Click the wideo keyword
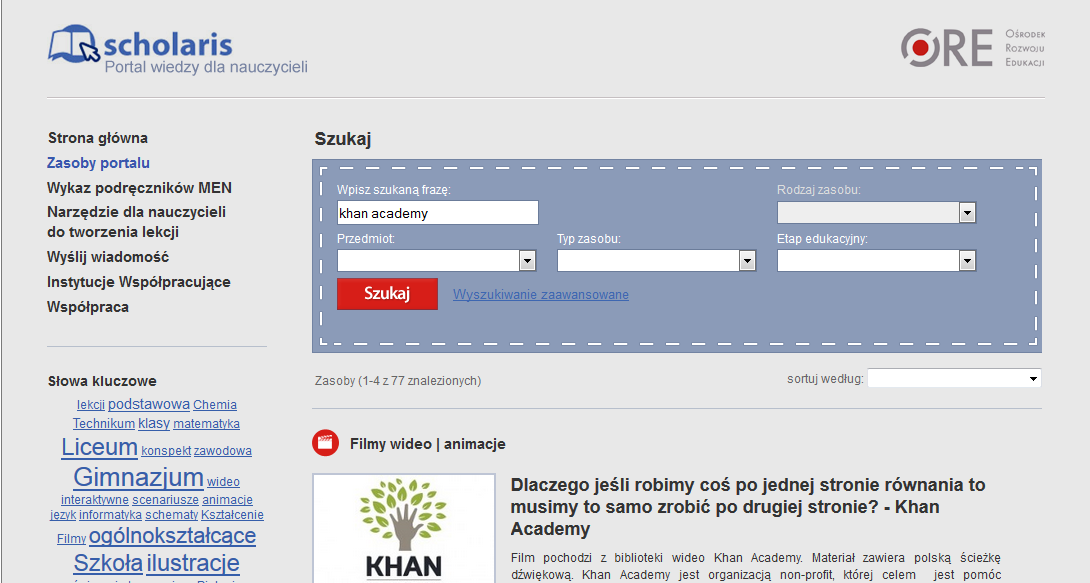1090x583 pixels. pyautogui.click(x=223, y=482)
